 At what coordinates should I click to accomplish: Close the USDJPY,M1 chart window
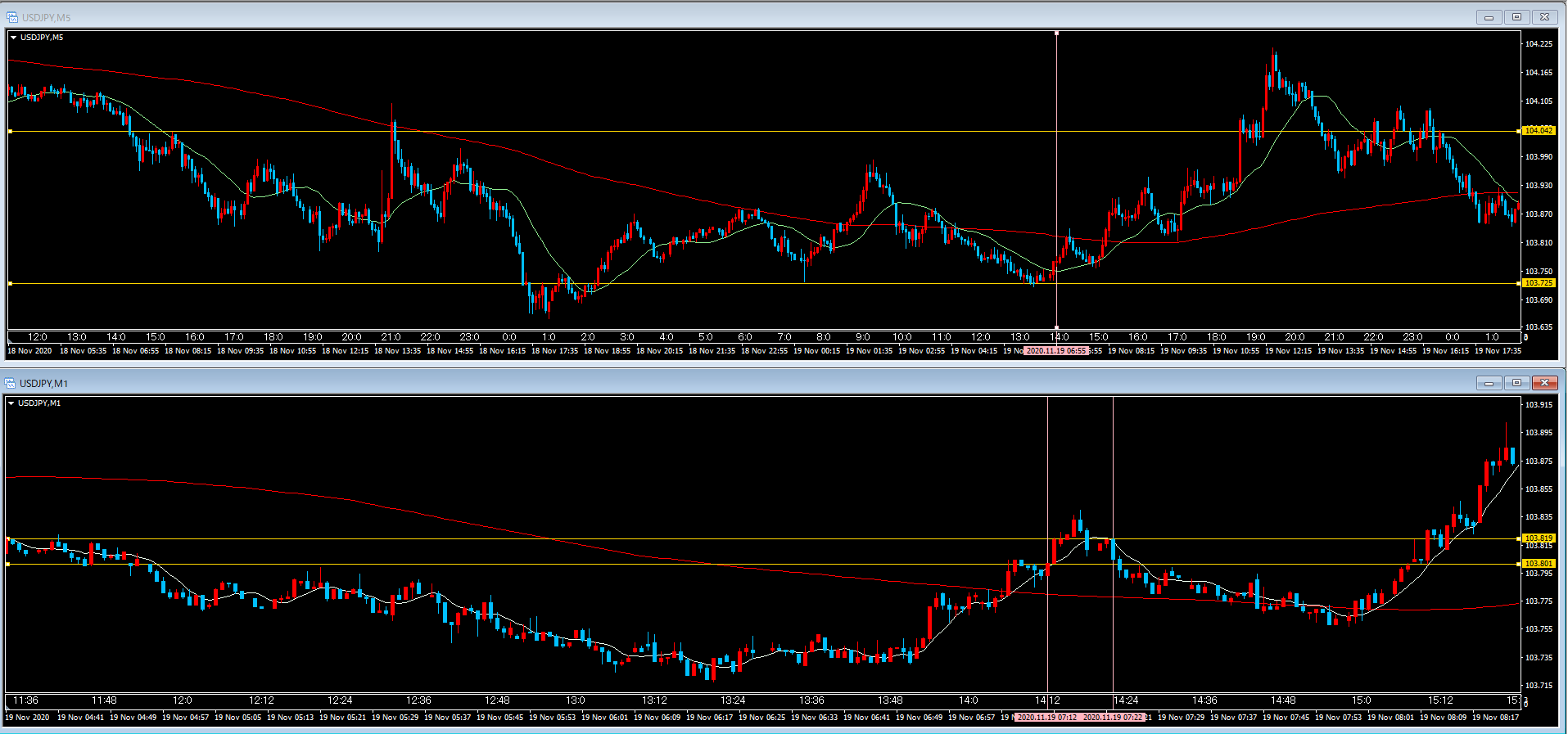click(x=1544, y=383)
